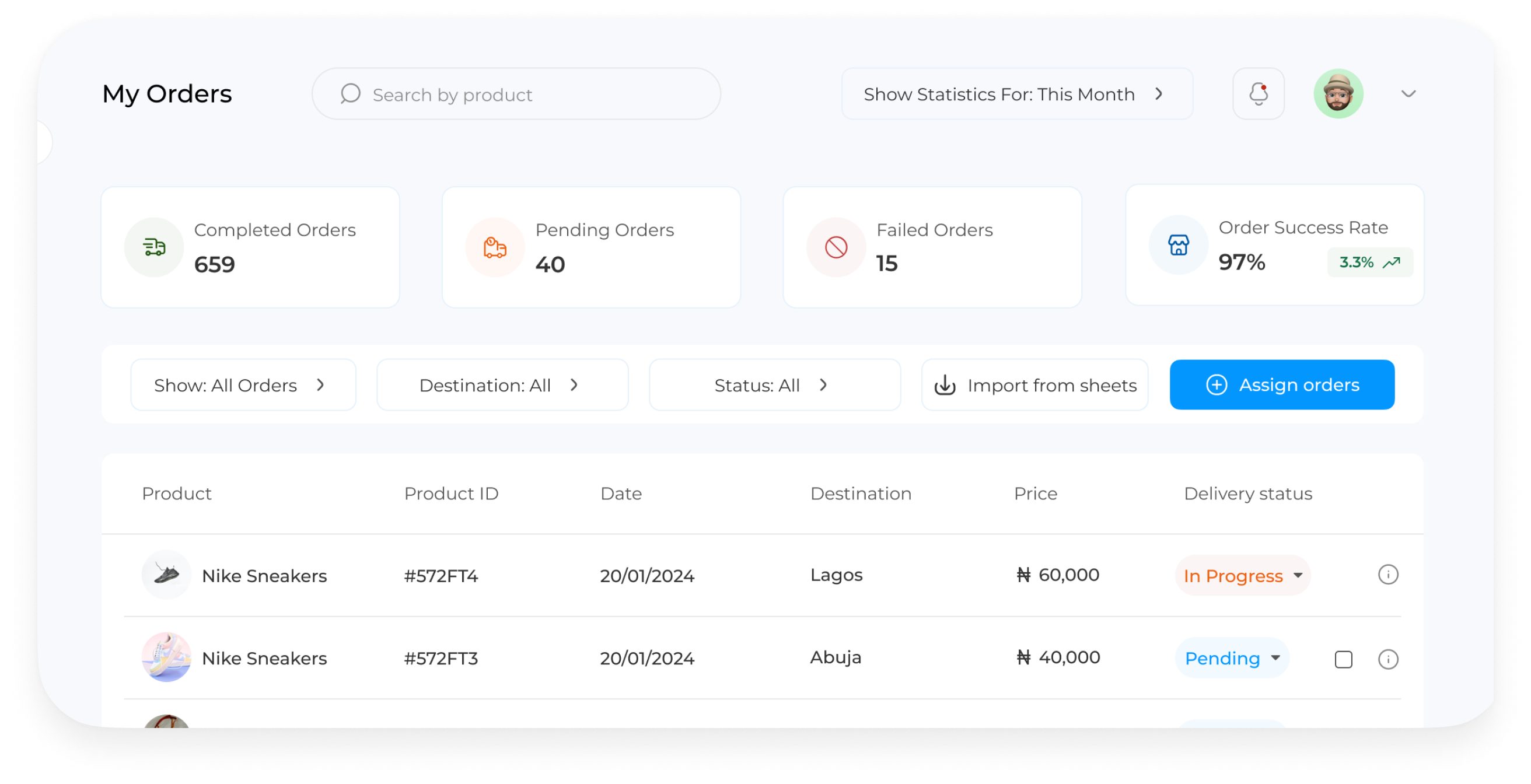Click the Pending Orders delivery icon

pyautogui.click(x=495, y=247)
